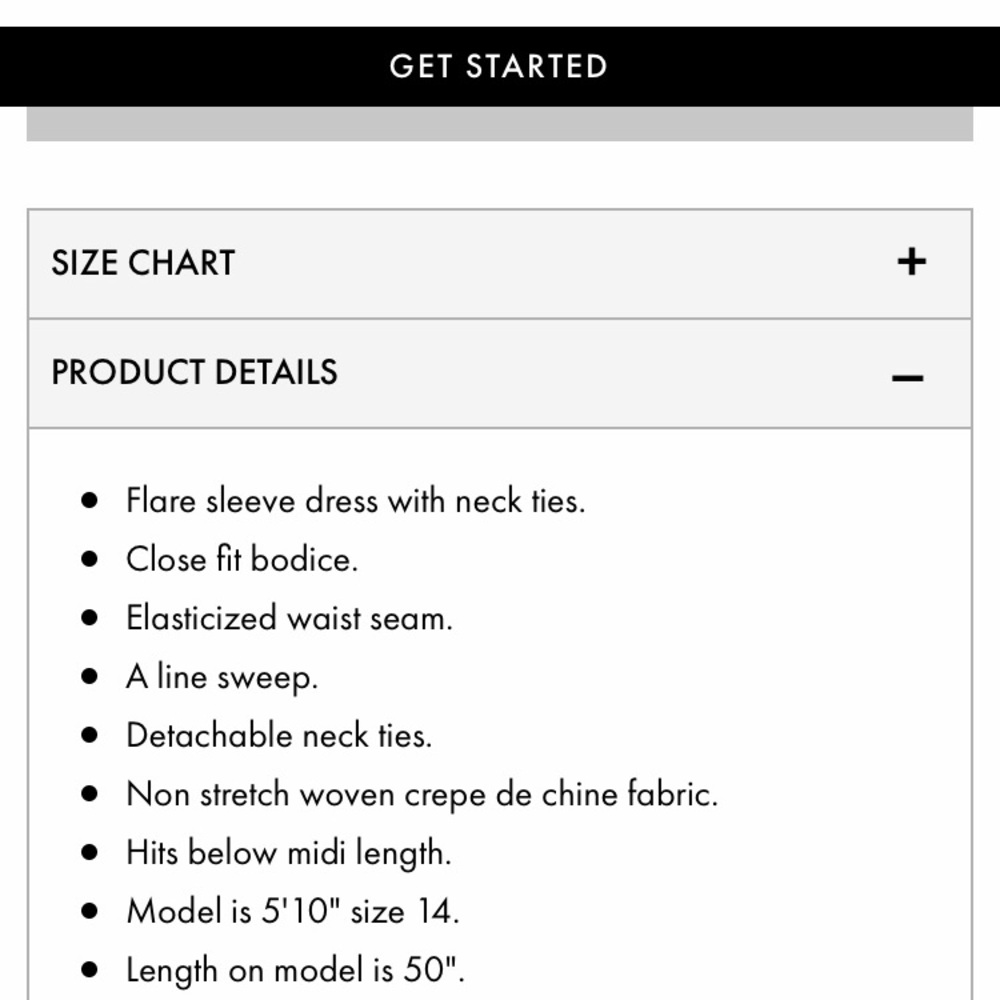
Task: Select the 'Model is 5'10" size 14' line
Action: click(x=293, y=911)
